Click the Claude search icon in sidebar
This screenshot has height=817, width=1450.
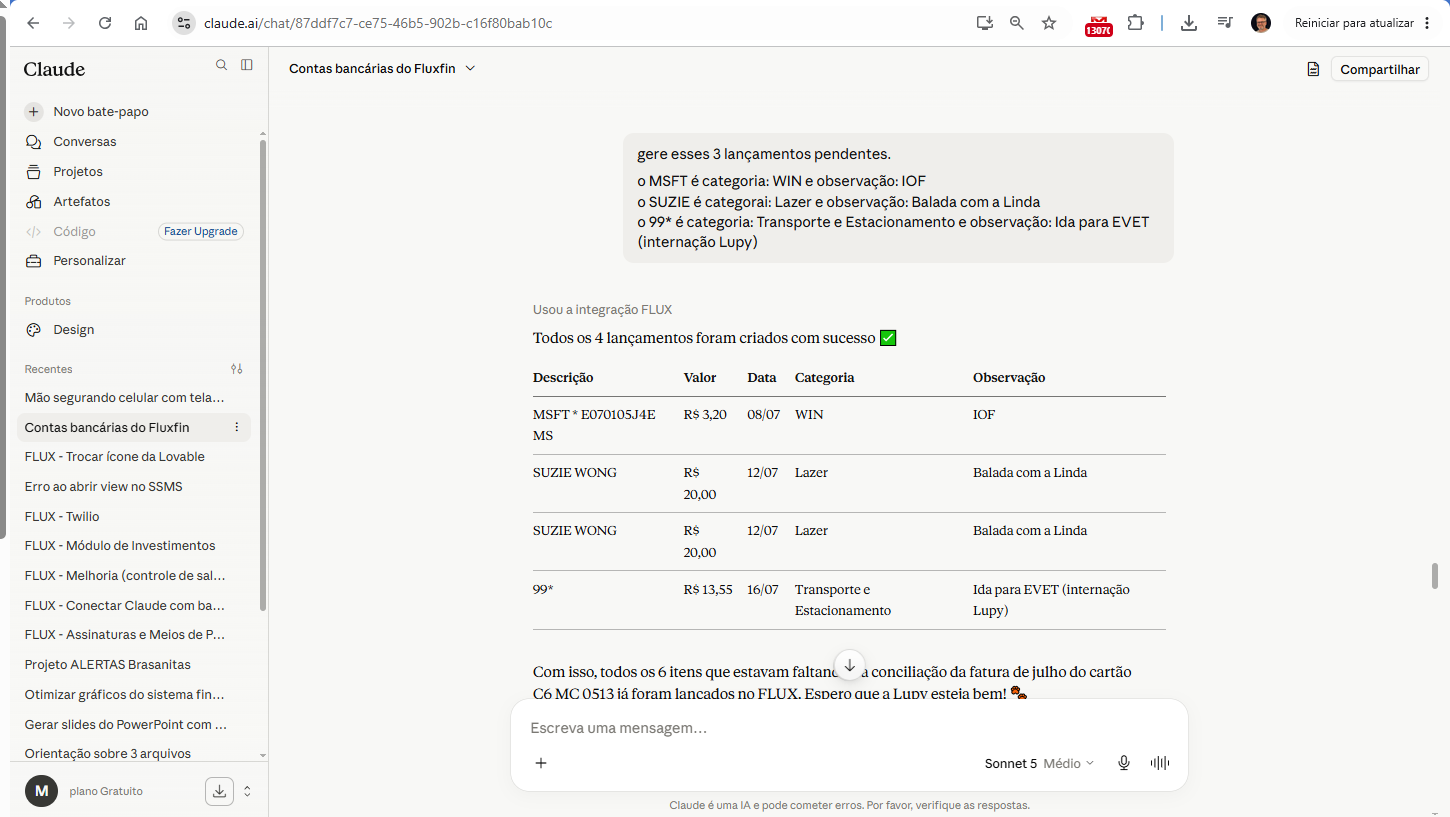pyautogui.click(x=222, y=65)
